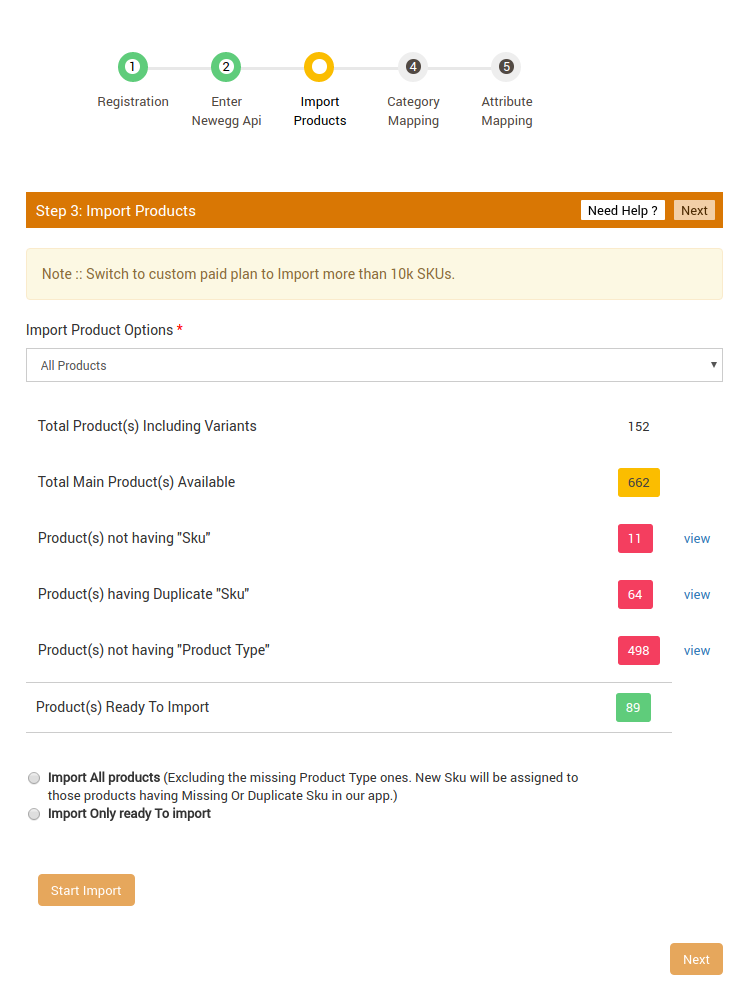Click the step 1 Registration circle
756x999 pixels.
(x=133, y=68)
